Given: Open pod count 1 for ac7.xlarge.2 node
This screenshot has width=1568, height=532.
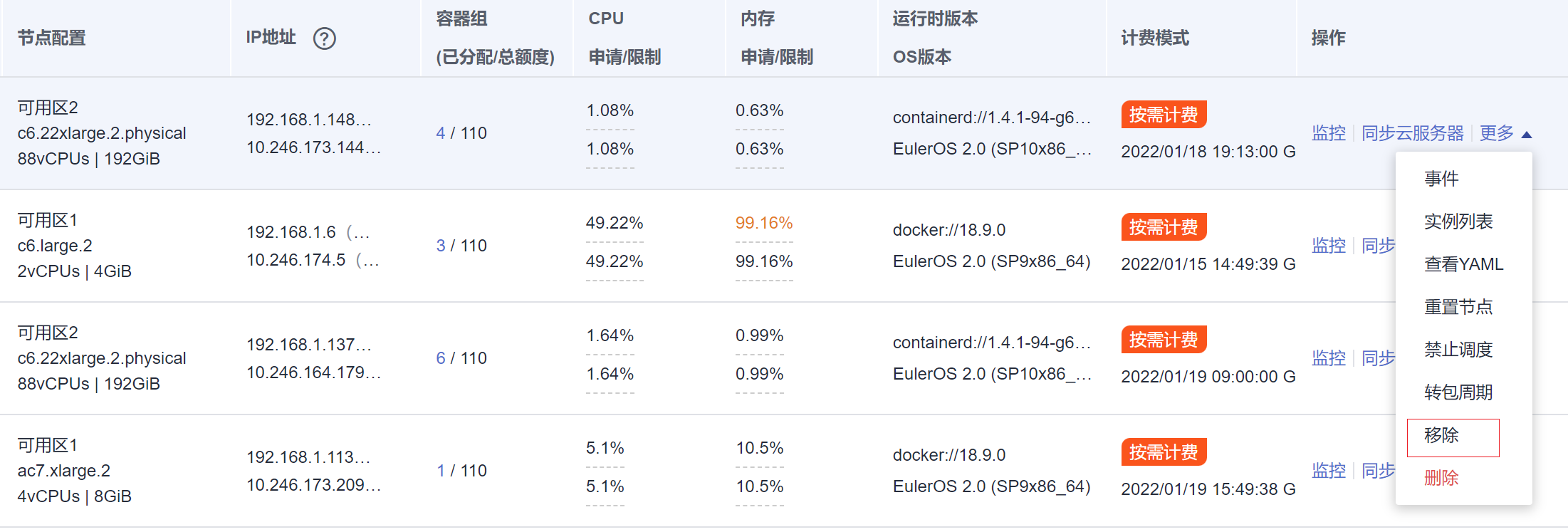Looking at the screenshot, I should click(441, 471).
